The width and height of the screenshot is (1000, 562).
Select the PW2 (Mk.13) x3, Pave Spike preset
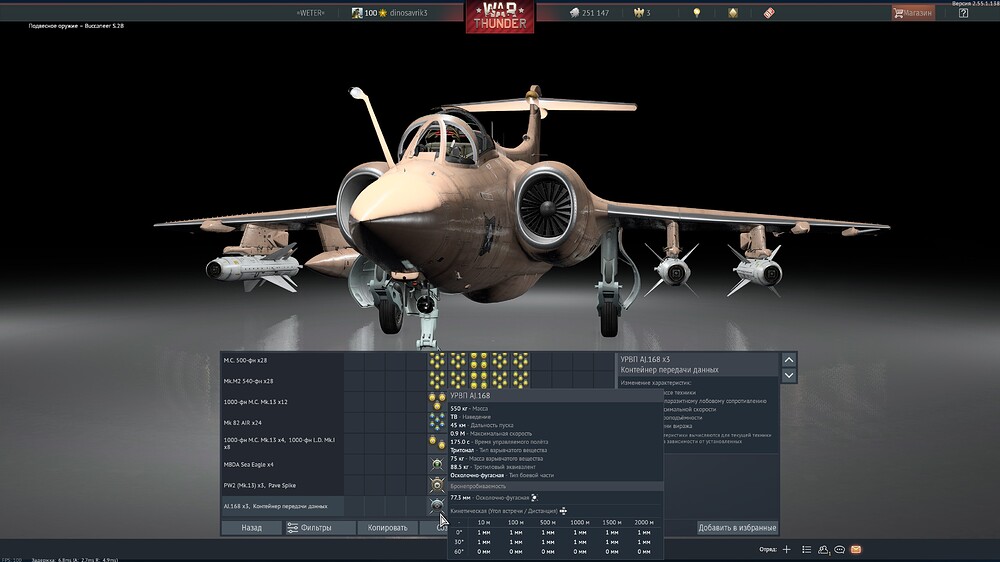282,485
